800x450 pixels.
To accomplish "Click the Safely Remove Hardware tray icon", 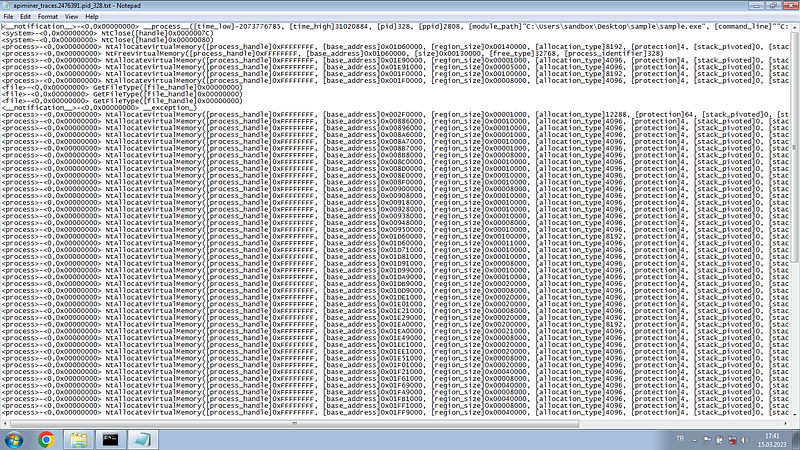I will click(719, 440).
